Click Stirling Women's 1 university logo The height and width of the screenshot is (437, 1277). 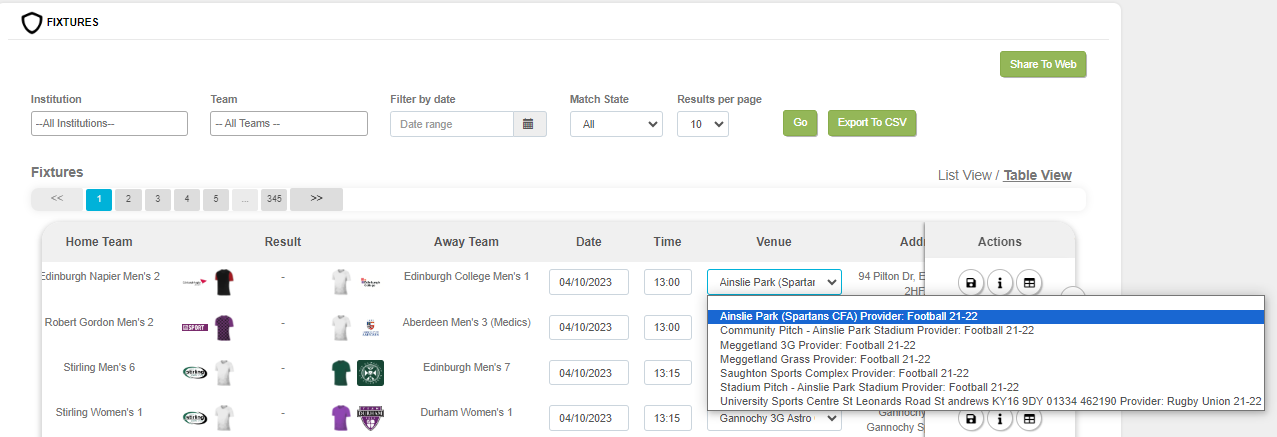[195, 418]
